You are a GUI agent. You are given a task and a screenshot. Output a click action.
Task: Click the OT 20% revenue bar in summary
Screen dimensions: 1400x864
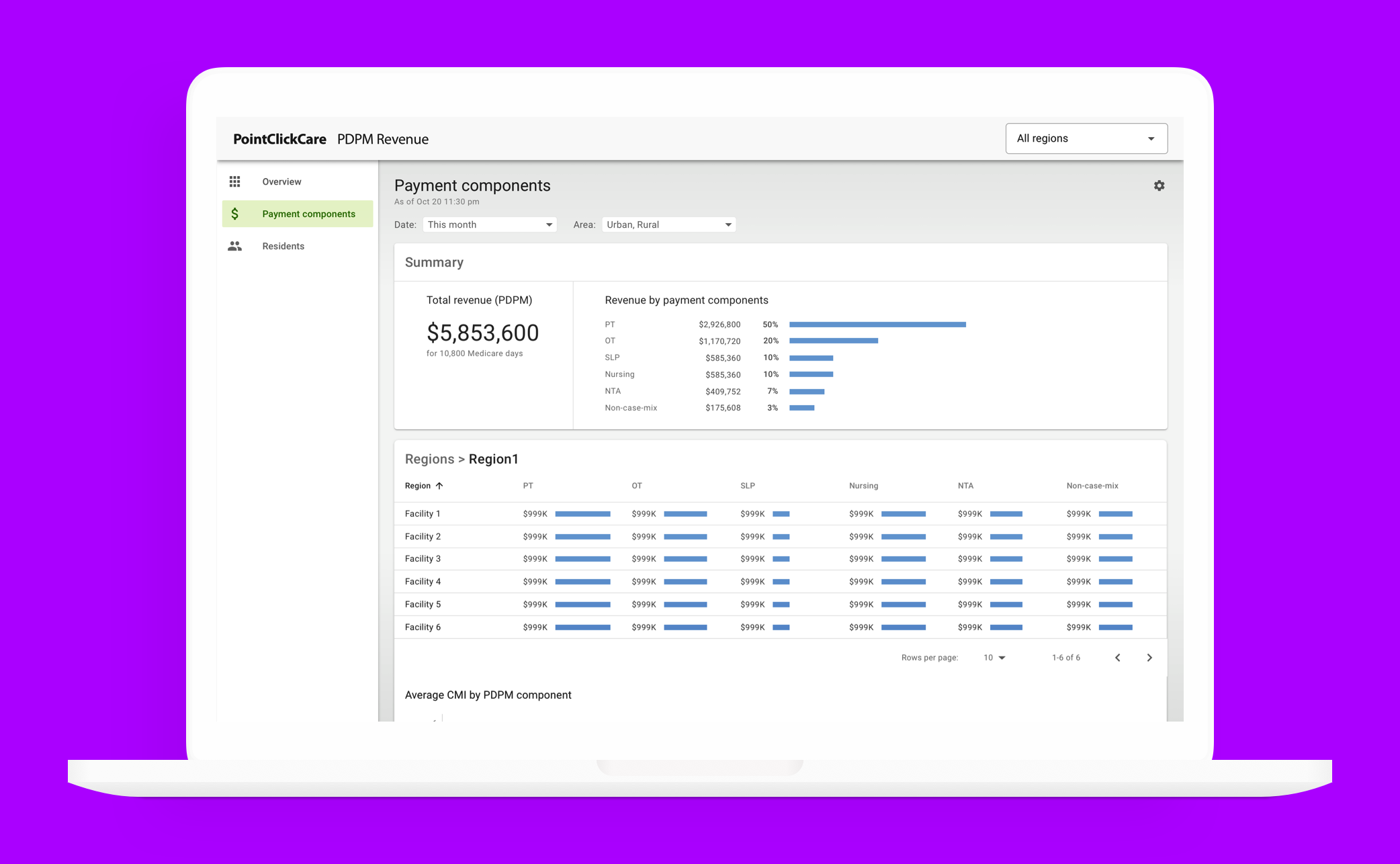coord(834,341)
